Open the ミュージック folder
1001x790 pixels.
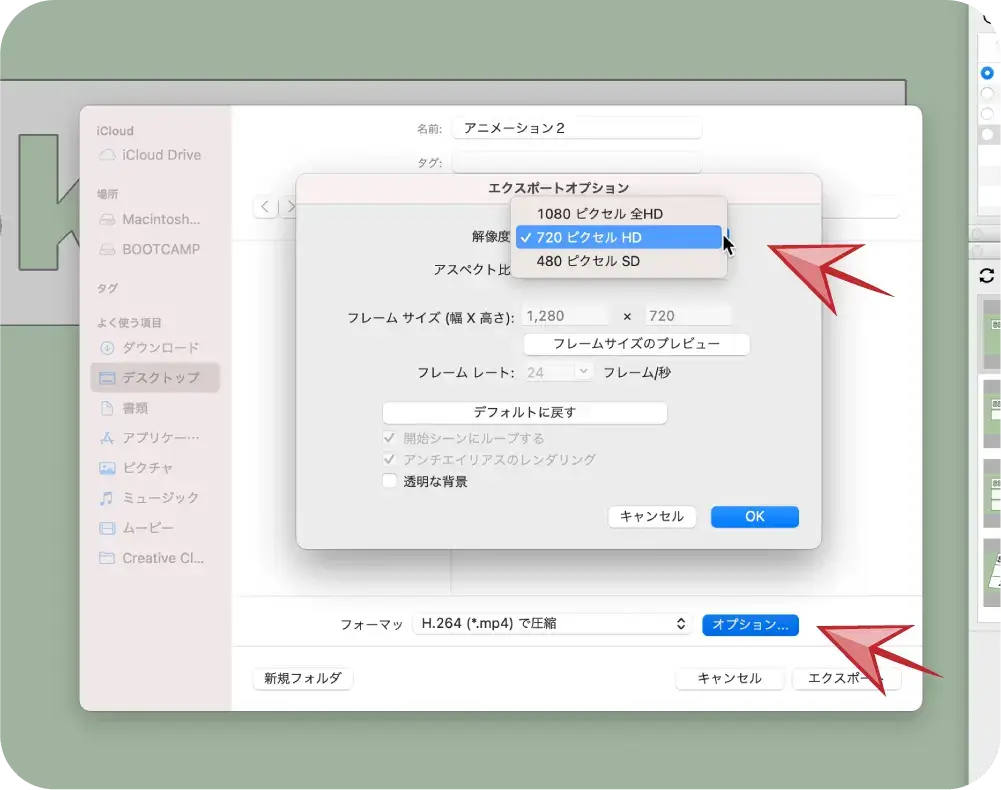[x=160, y=497]
